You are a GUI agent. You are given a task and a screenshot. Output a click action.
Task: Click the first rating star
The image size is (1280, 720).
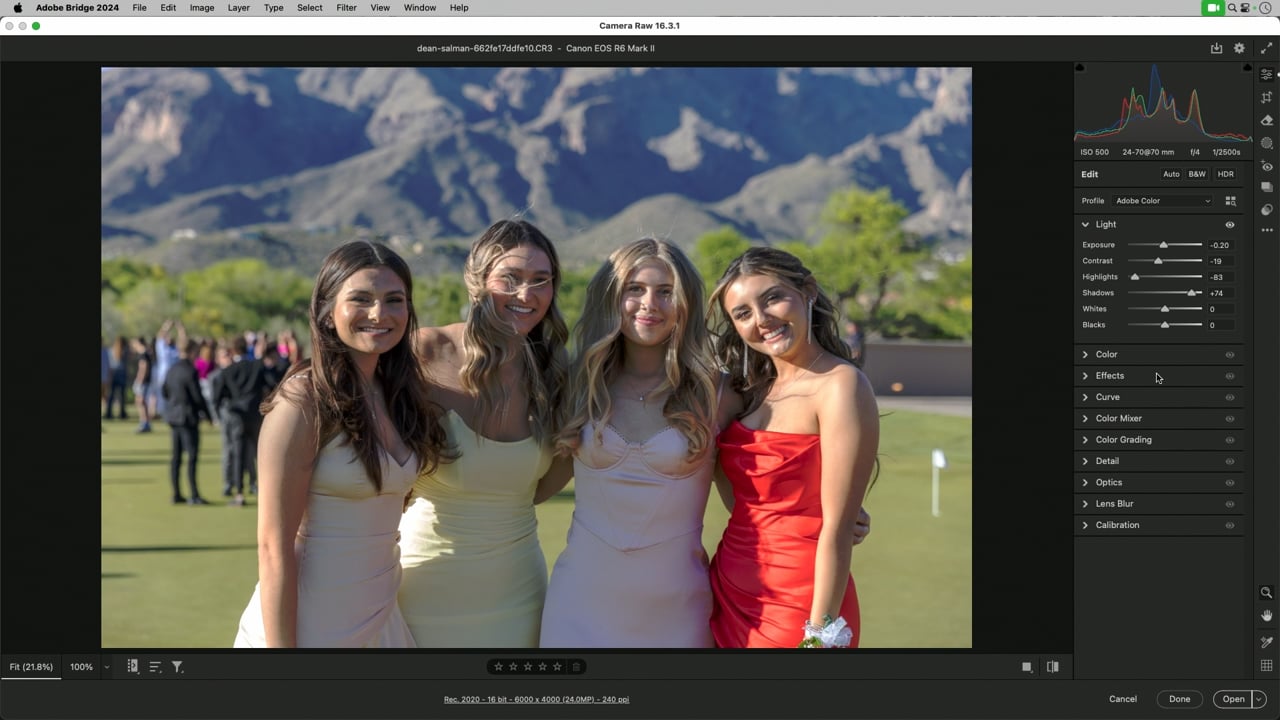[498, 667]
